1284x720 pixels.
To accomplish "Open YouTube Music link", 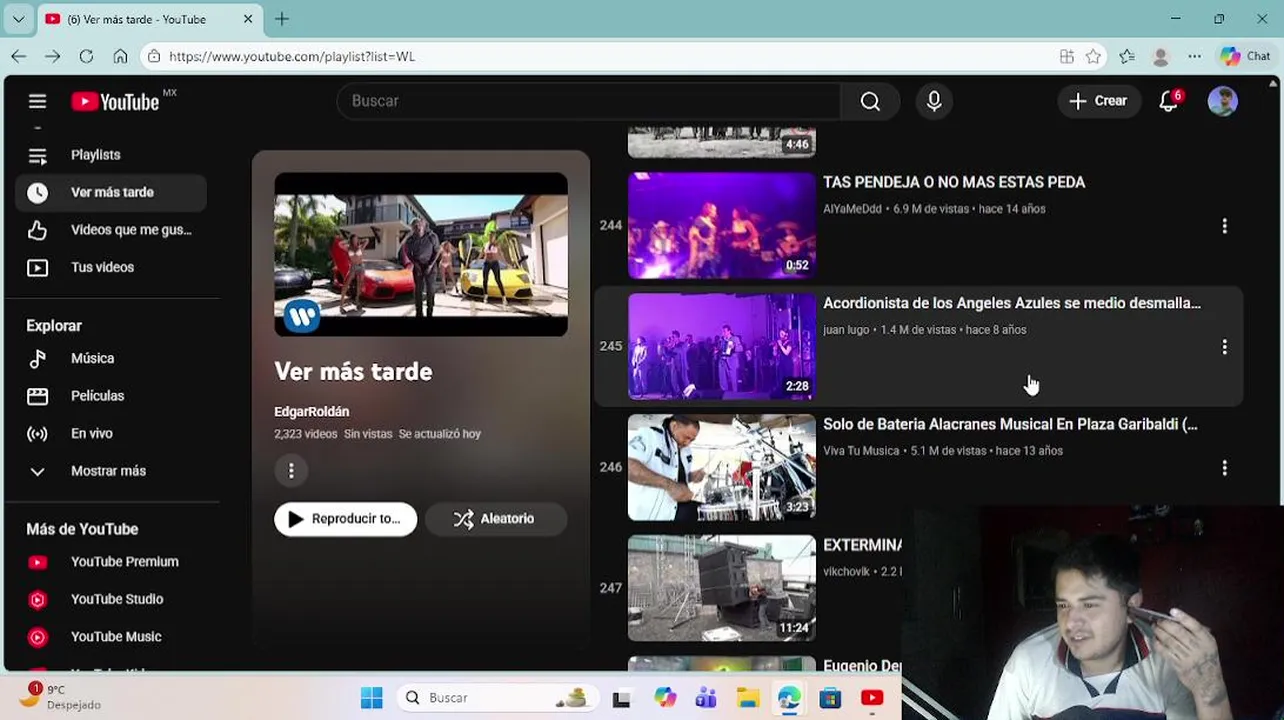I will click(110, 636).
